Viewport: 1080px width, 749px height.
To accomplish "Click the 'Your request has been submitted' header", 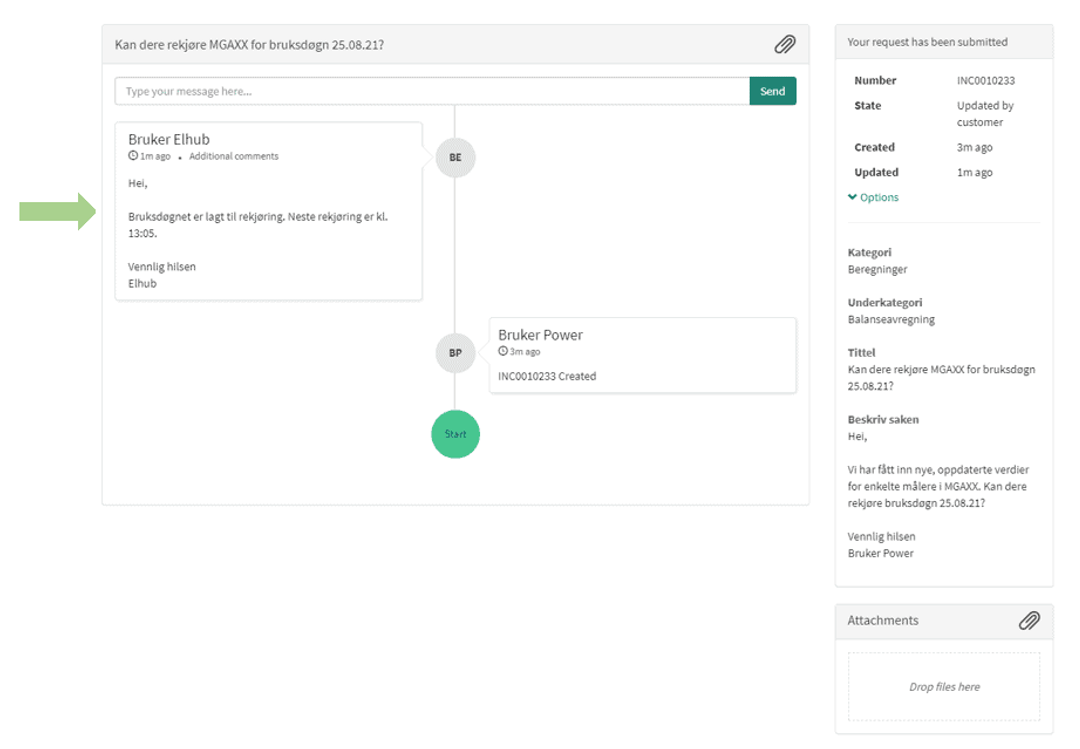I will tap(927, 41).
